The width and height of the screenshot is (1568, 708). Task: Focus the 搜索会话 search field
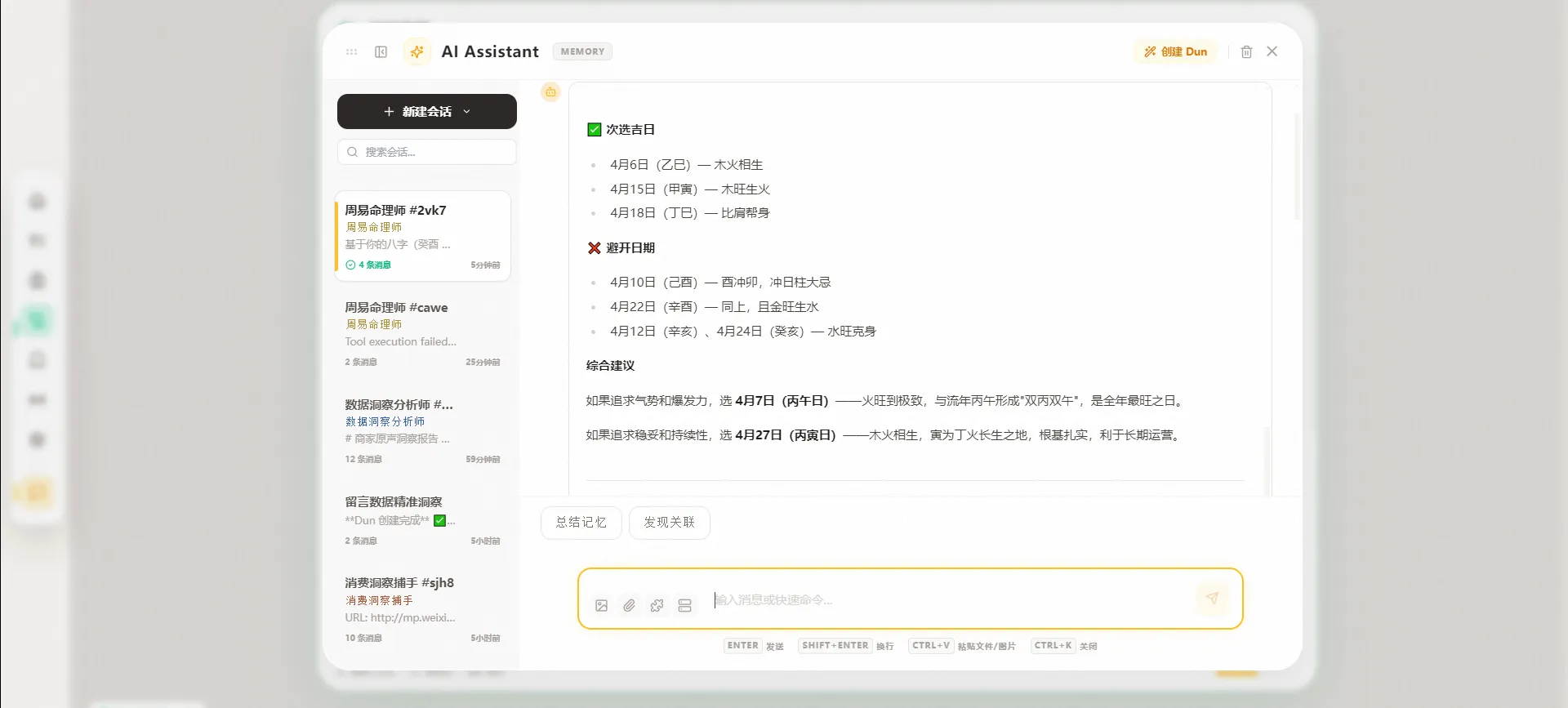[433, 152]
